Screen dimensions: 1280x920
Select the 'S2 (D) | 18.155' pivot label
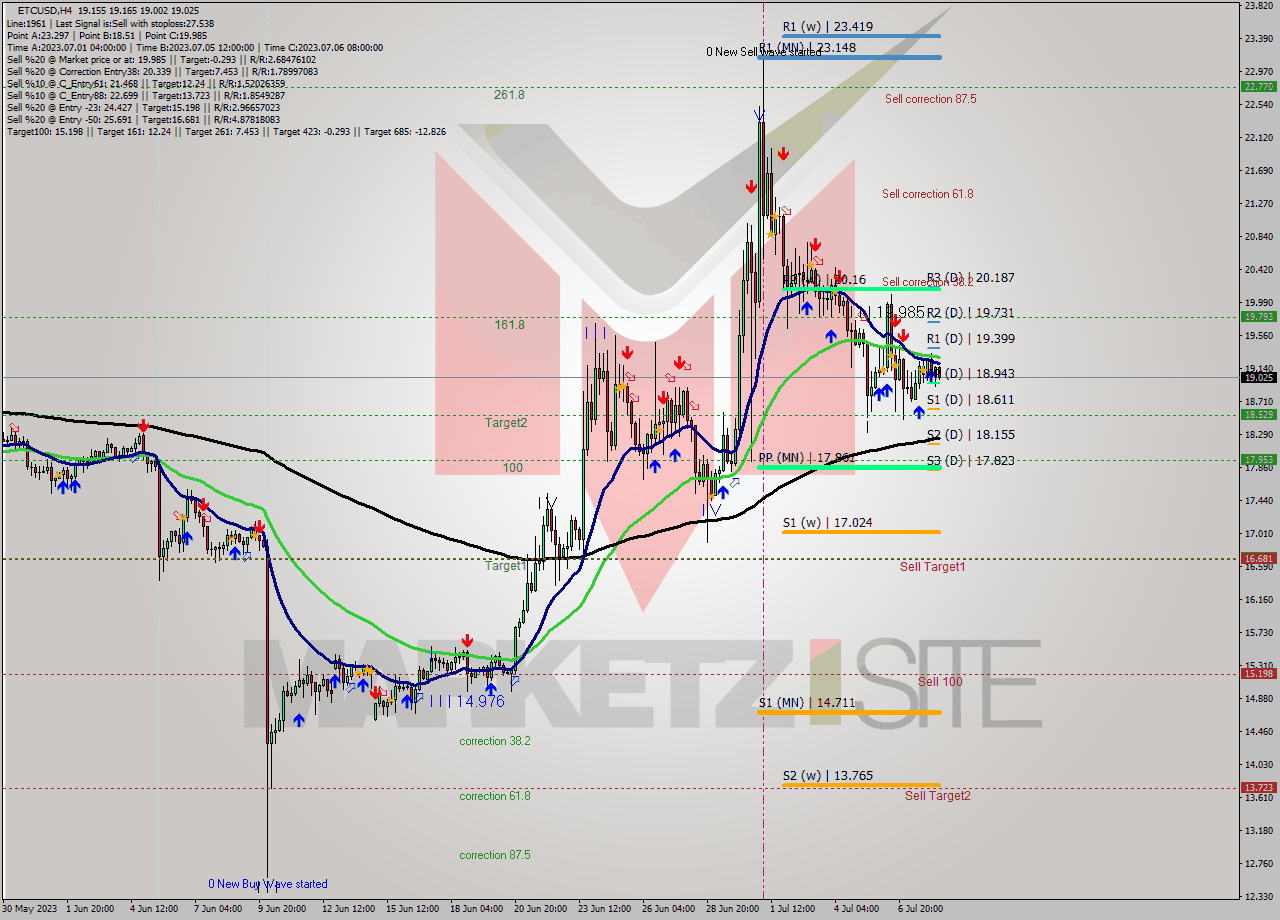(970, 435)
